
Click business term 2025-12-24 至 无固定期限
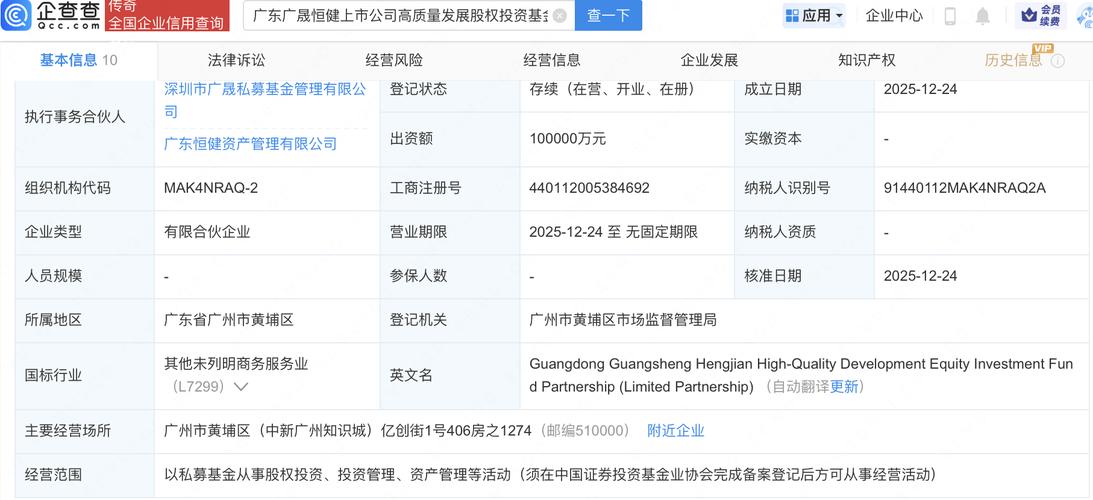coord(613,232)
